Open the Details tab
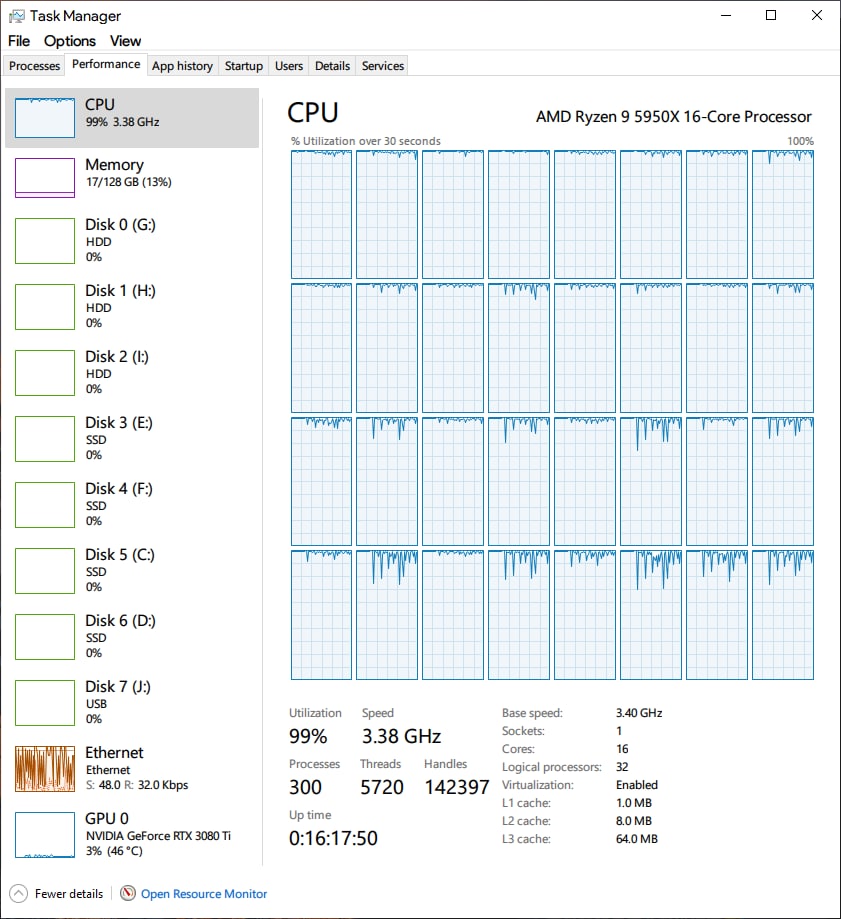The height and width of the screenshot is (919, 841). tap(332, 66)
